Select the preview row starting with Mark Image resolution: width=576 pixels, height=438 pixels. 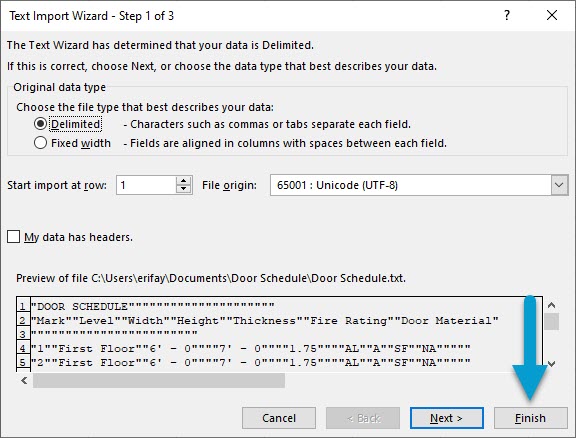(x=264, y=320)
